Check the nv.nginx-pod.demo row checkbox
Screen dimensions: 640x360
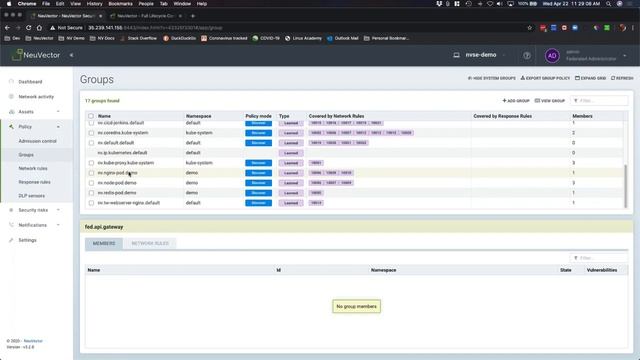[x=91, y=173]
